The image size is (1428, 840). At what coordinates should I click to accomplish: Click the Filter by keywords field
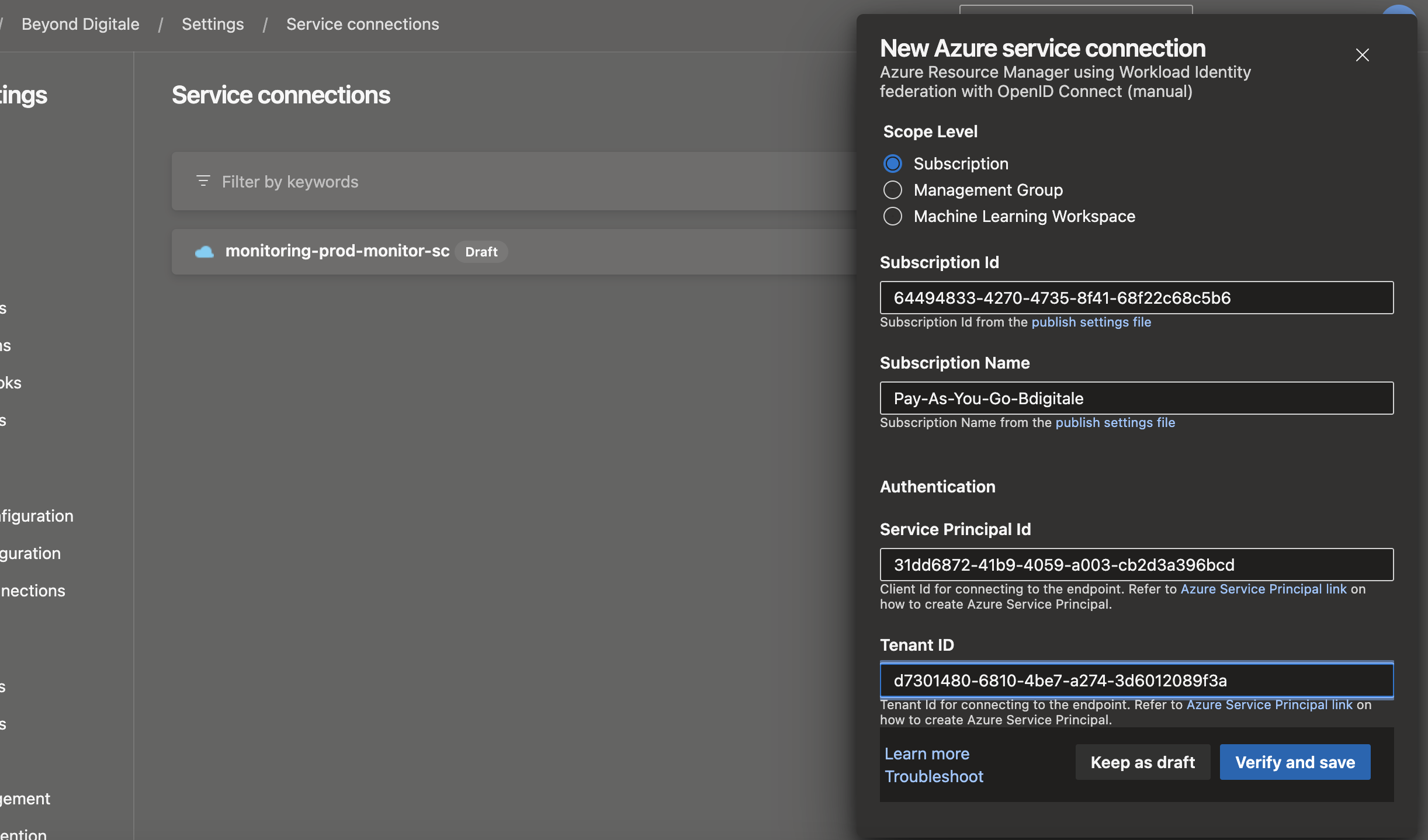click(x=514, y=182)
